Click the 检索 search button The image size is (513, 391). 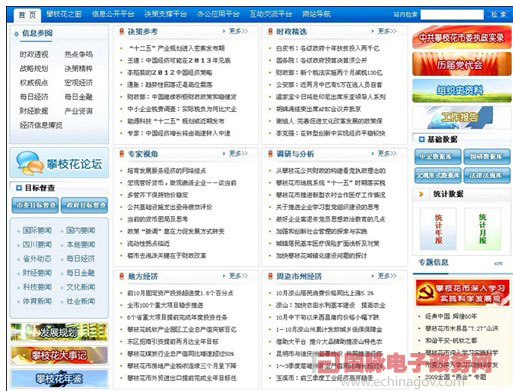point(498,14)
